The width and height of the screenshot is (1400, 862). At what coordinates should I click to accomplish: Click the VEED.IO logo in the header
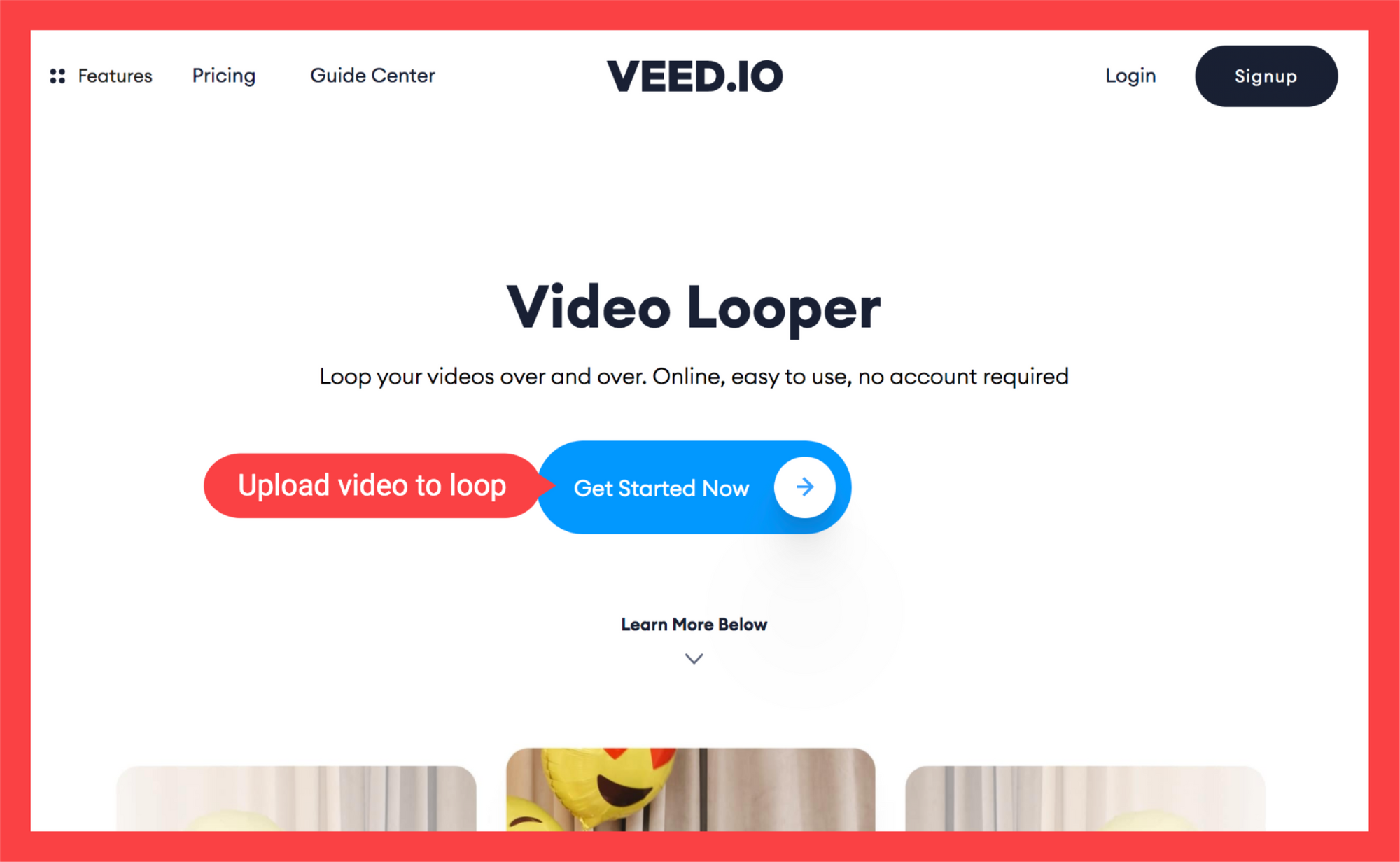[693, 76]
